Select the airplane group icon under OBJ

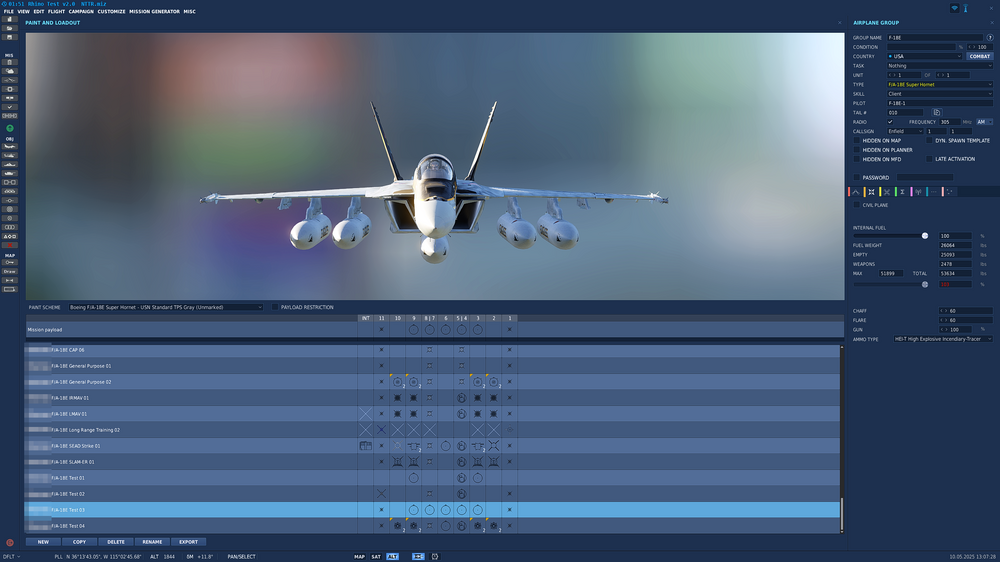coord(10,147)
